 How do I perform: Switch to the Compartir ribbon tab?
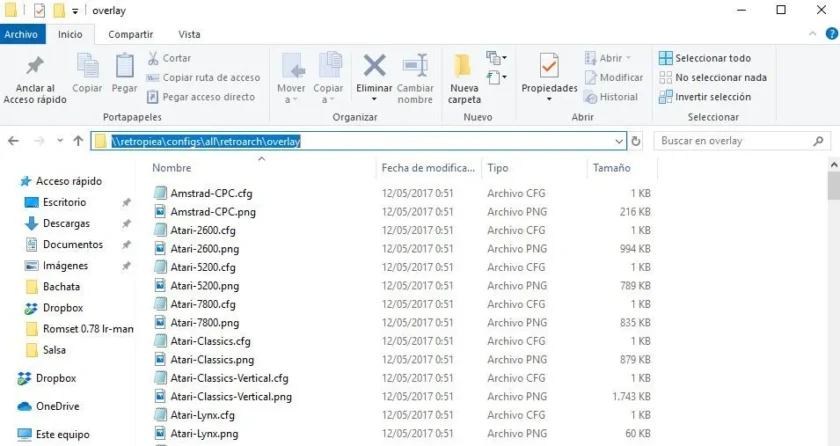click(131, 34)
